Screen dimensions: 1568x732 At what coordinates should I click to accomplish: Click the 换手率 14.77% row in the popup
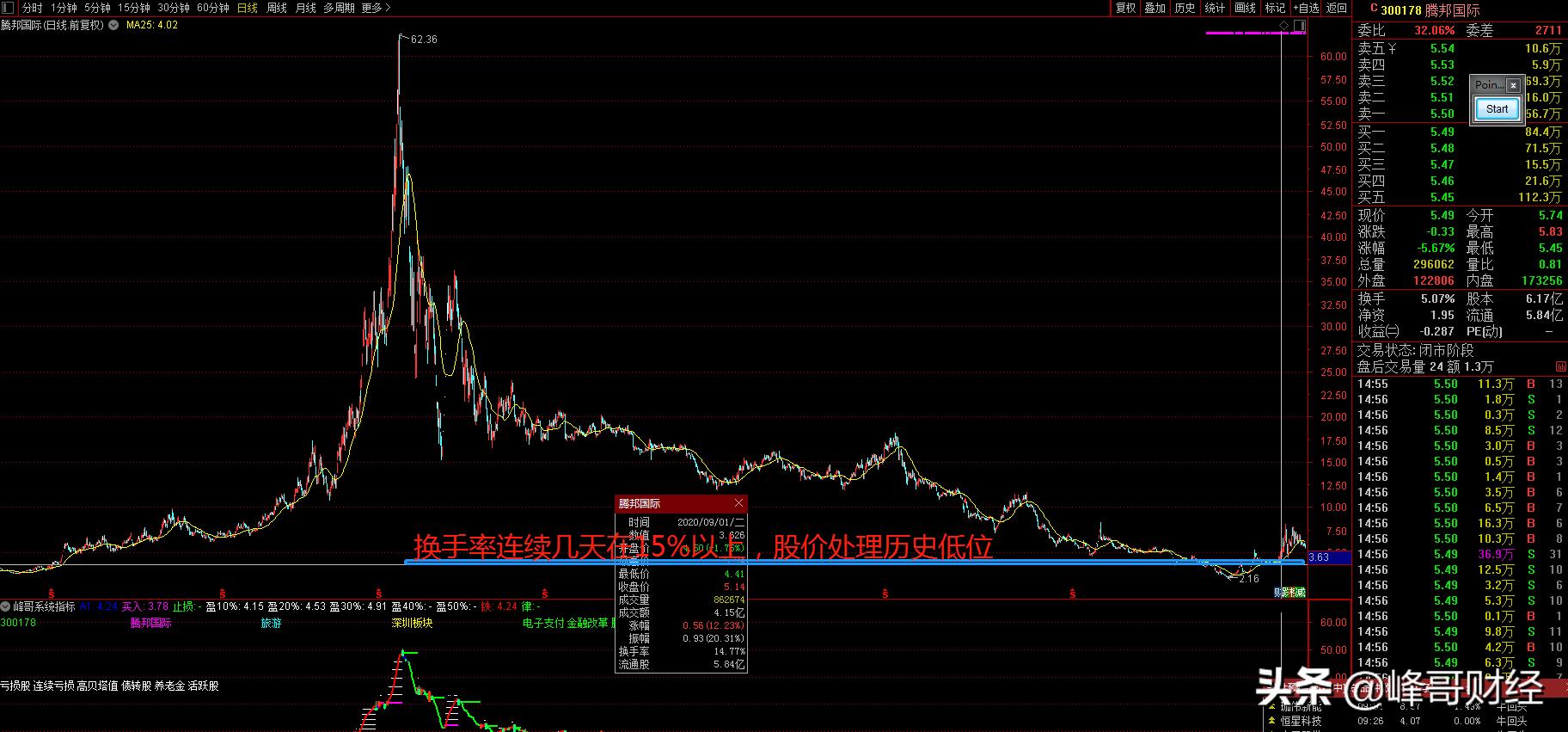pos(681,652)
